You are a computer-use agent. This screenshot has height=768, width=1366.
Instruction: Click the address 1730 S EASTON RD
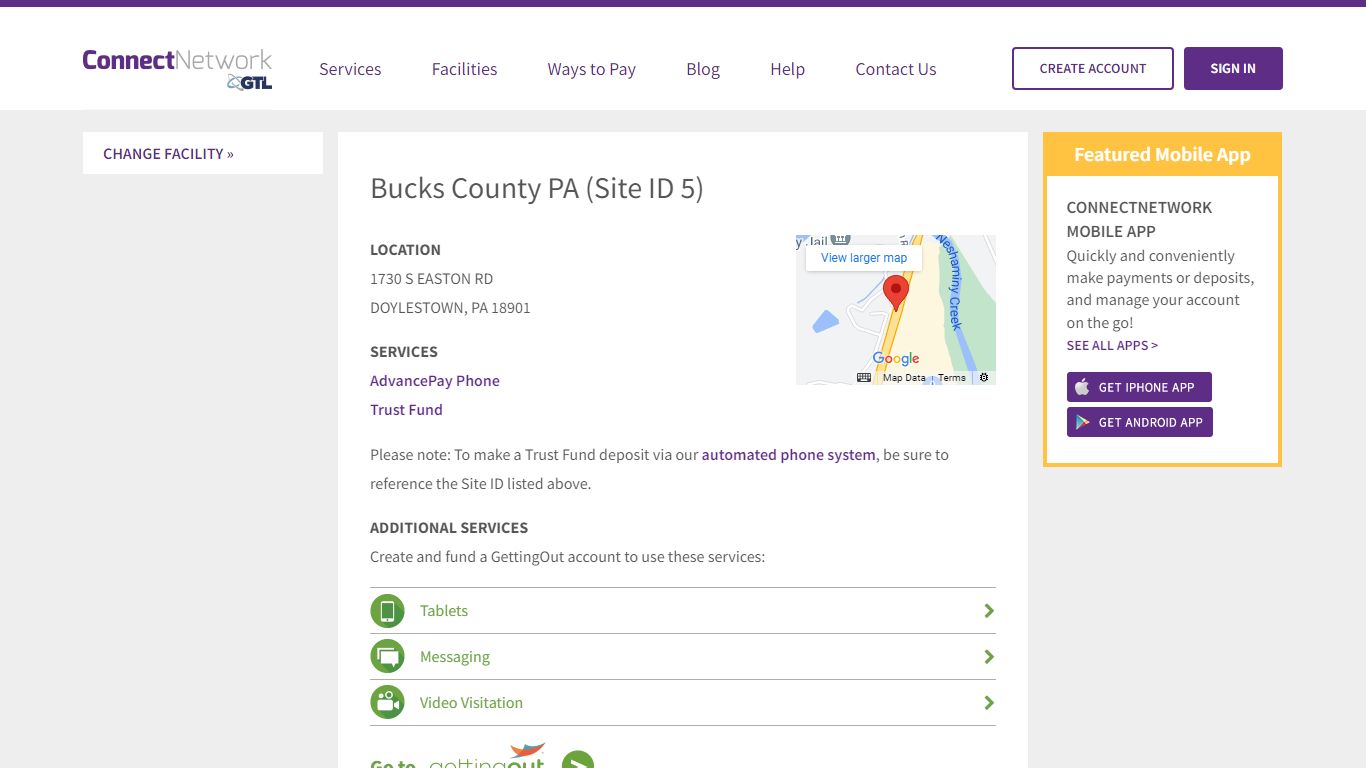(x=431, y=279)
